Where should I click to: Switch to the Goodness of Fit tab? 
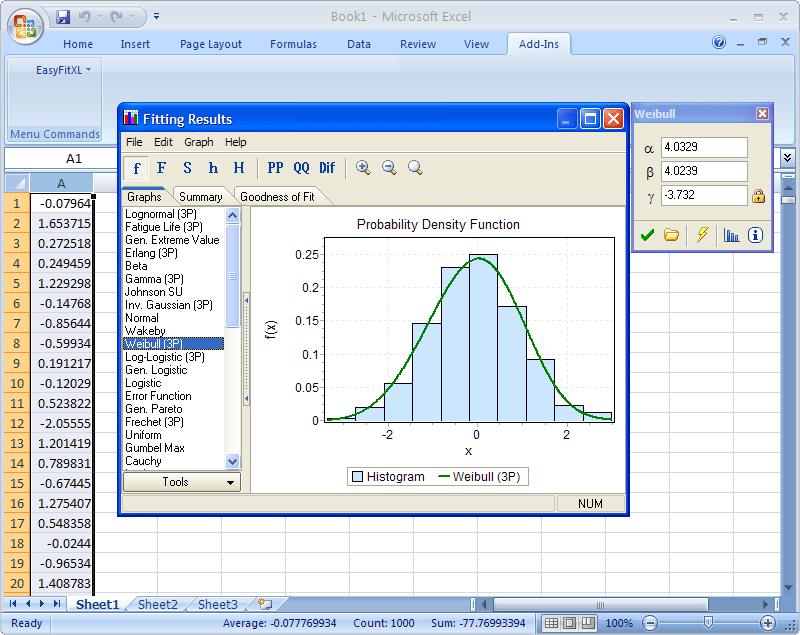tap(278, 197)
